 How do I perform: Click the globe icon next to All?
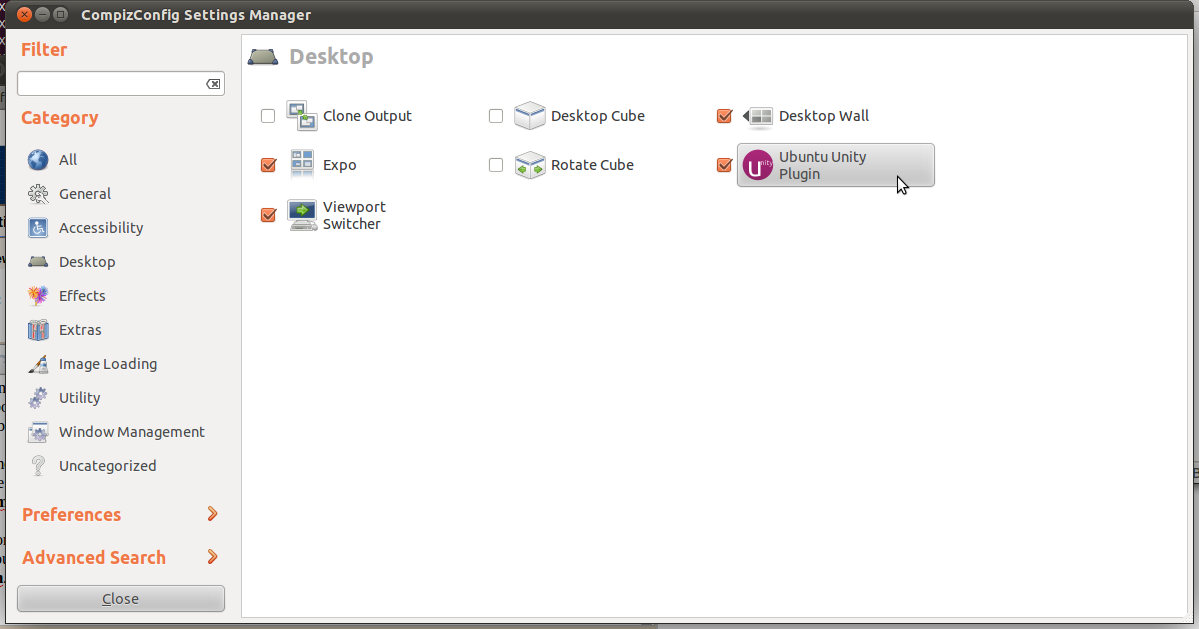click(x=37, y=160)
